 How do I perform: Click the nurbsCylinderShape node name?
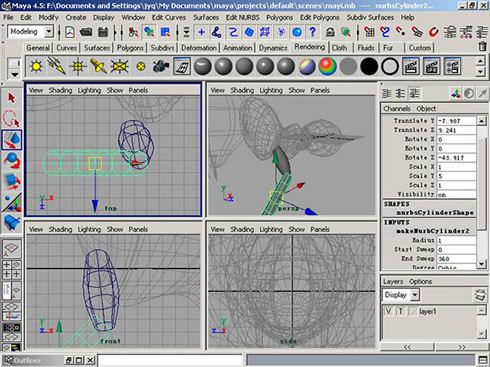435,212
